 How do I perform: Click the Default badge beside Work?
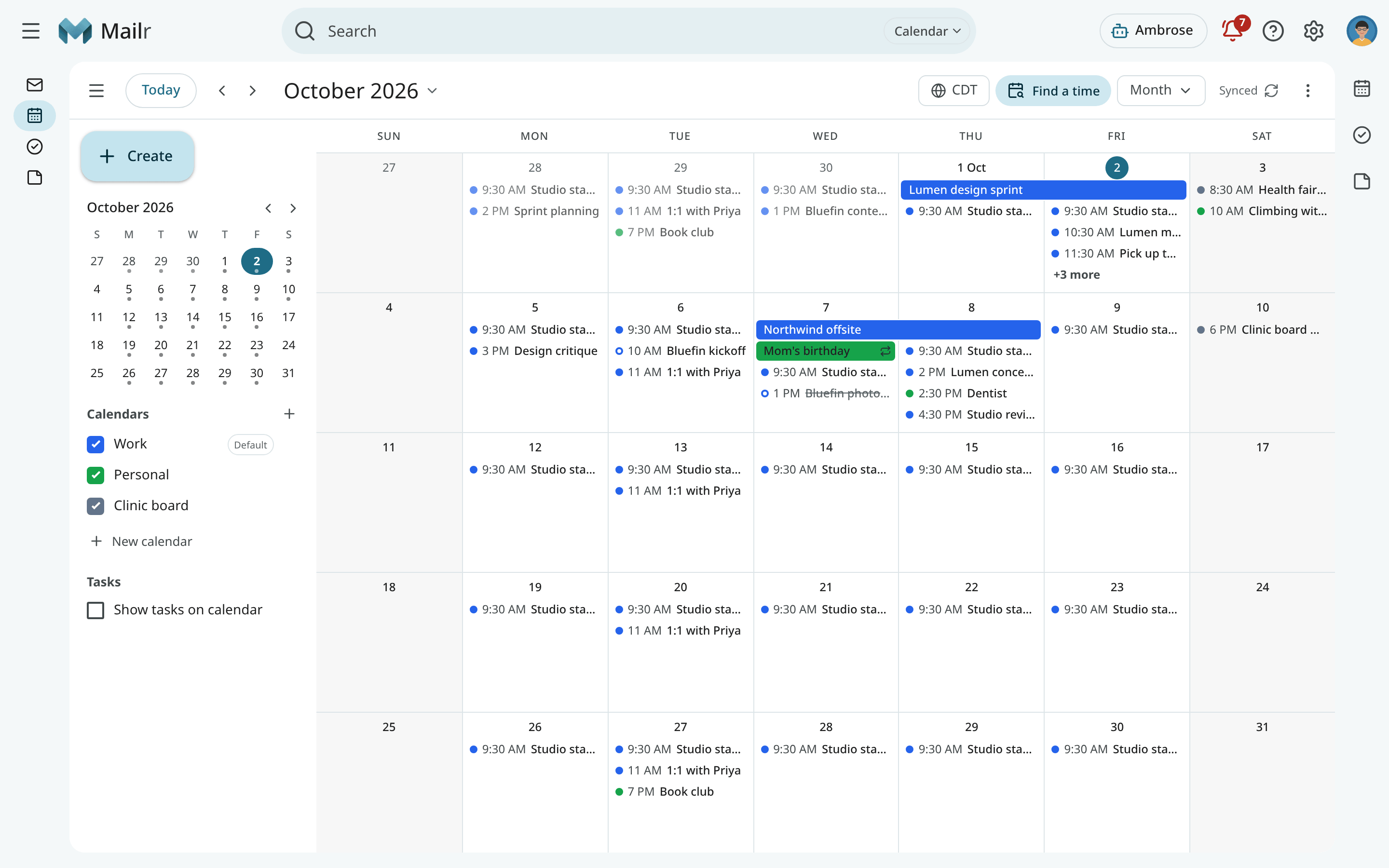point(250,445)
